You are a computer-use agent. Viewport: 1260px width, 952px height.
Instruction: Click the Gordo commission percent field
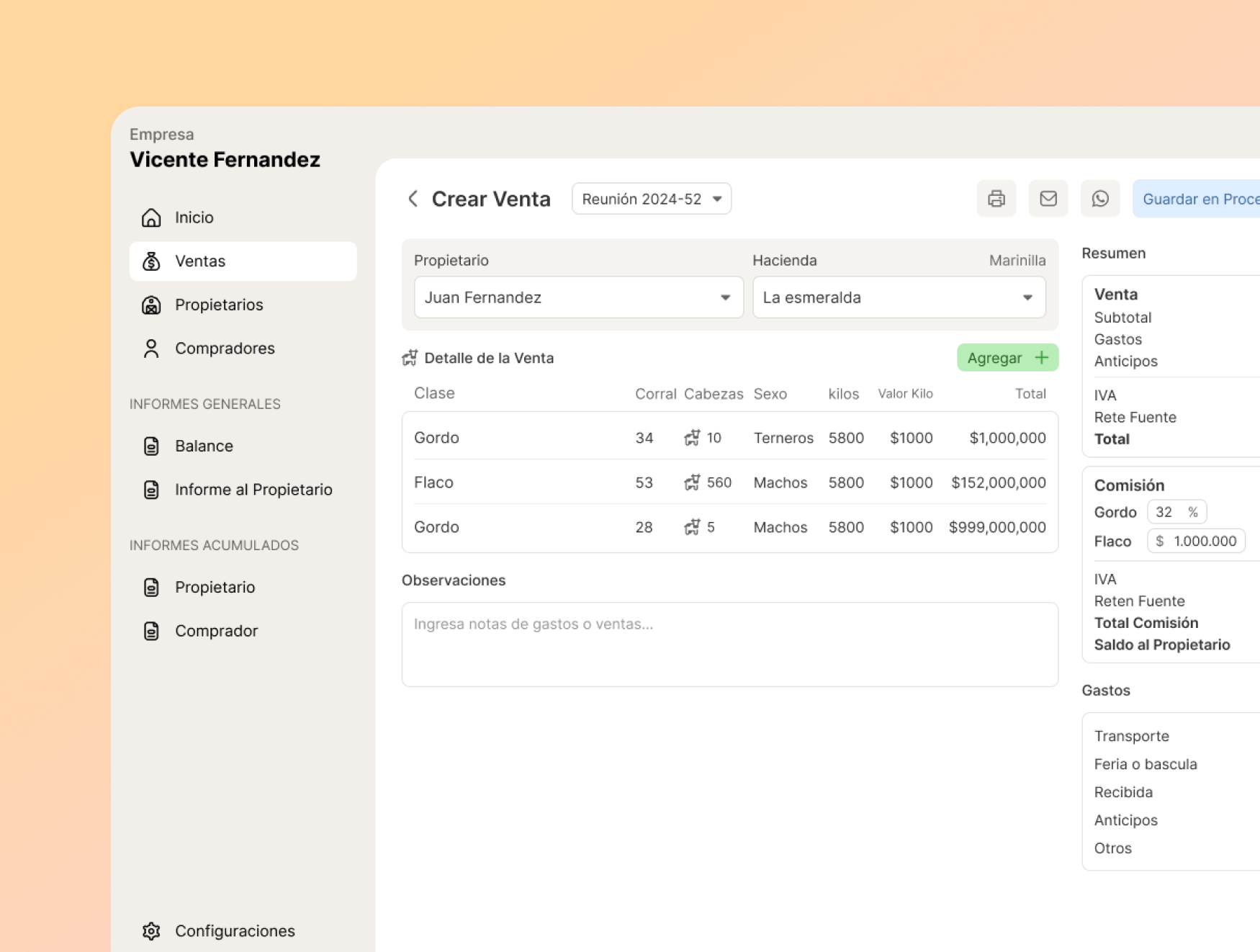[x=1176, y=512]
